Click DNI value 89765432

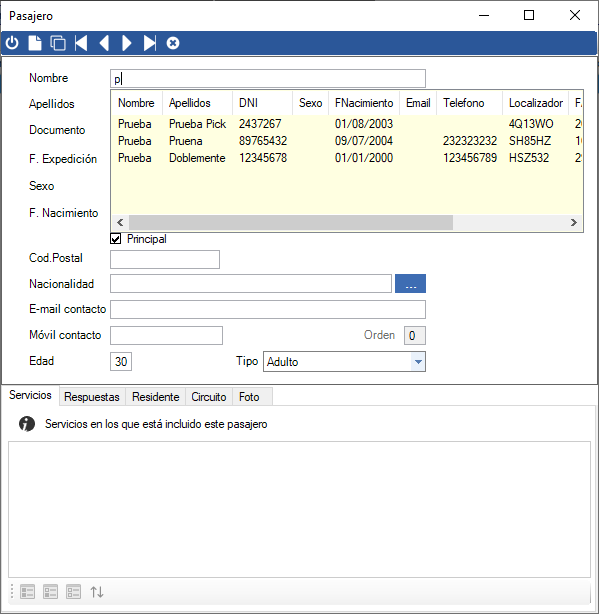click(x=263, y=141)
